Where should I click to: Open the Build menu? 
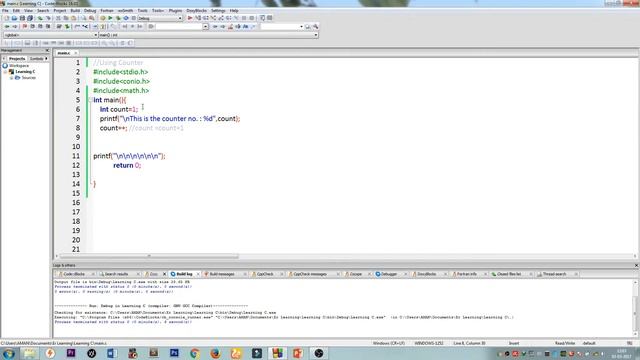[75, 11]
